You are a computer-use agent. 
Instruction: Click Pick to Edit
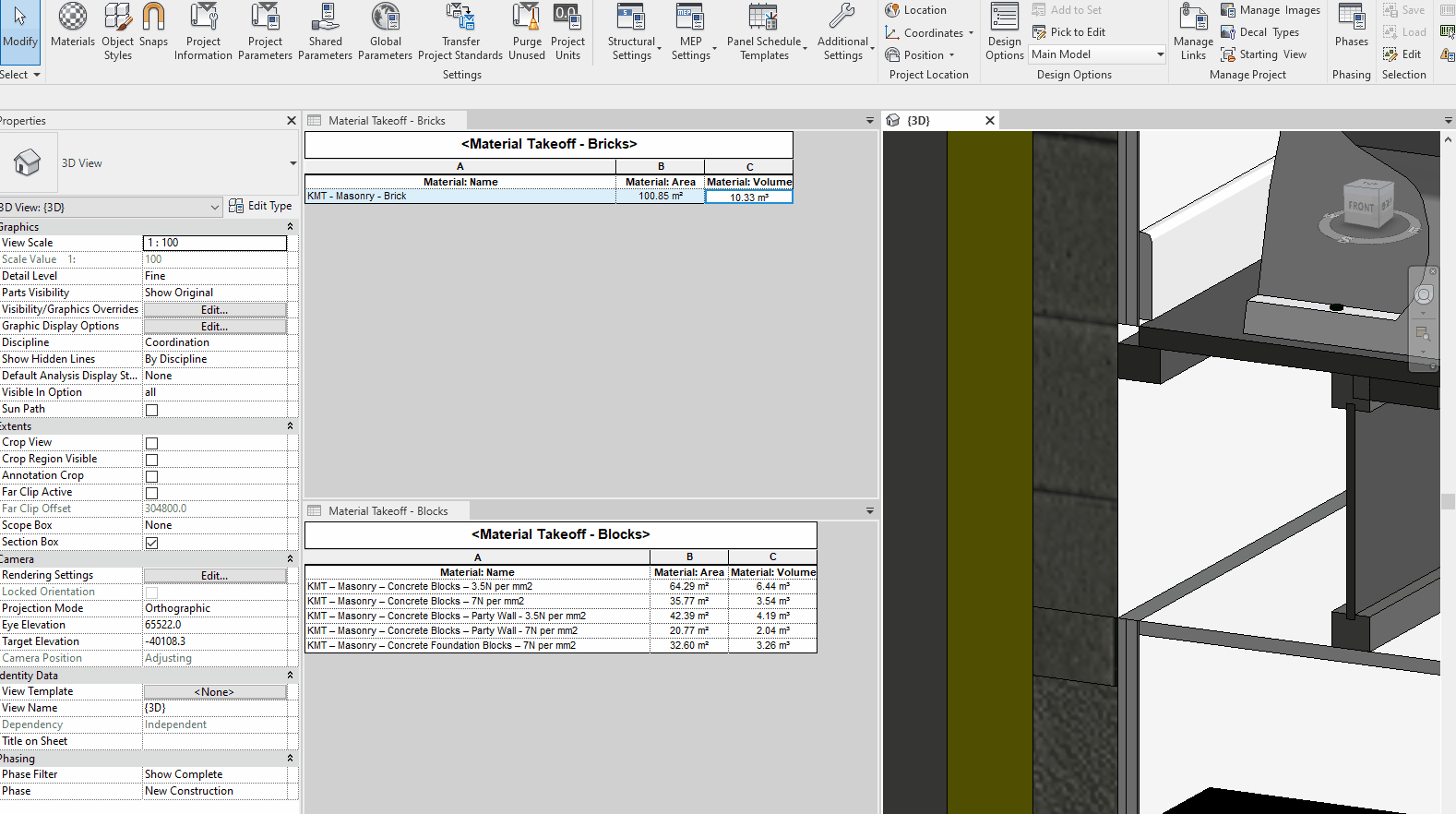(x=1068, y=32)
